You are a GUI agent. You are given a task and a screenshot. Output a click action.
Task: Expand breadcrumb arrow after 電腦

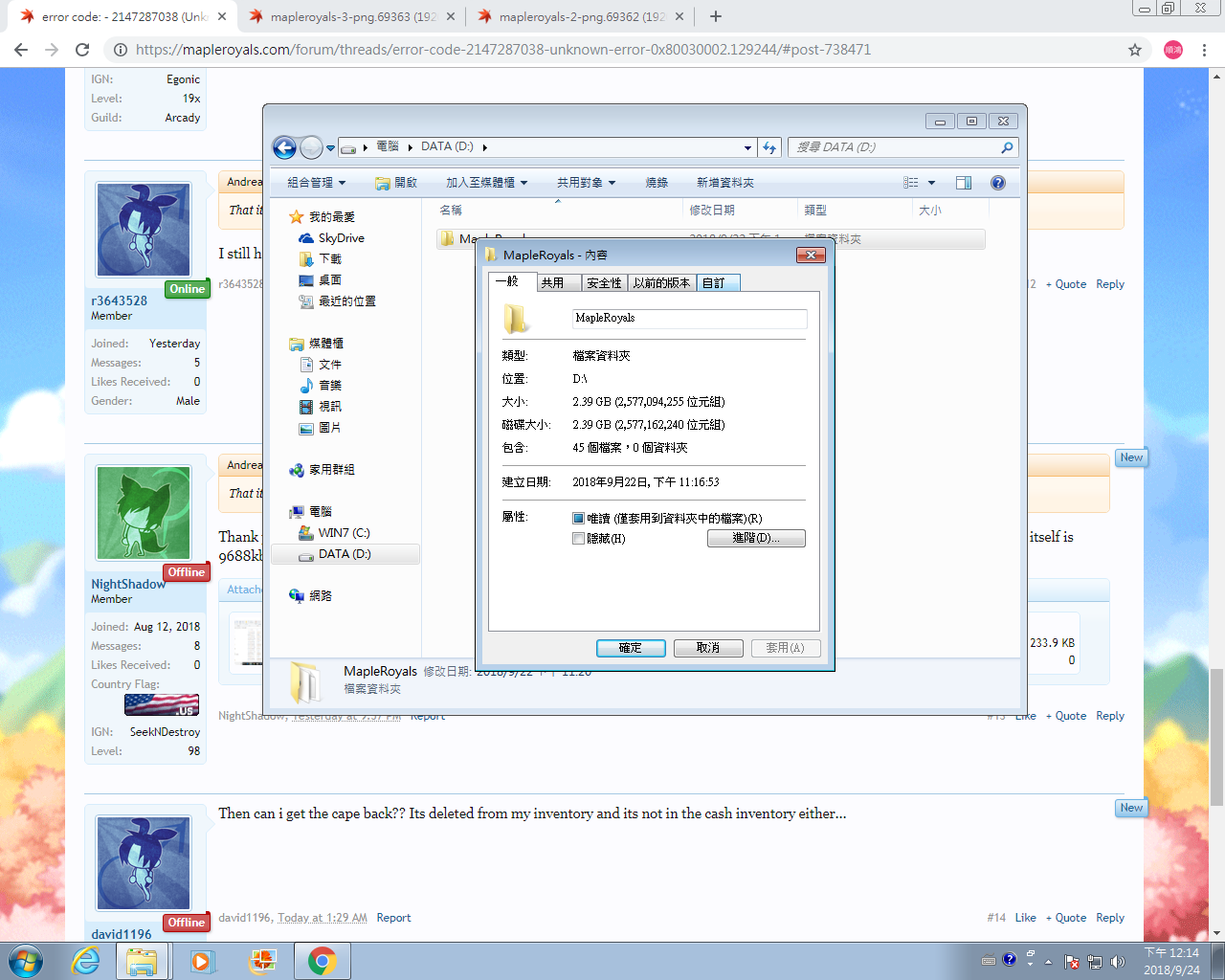tap(411, 147)
